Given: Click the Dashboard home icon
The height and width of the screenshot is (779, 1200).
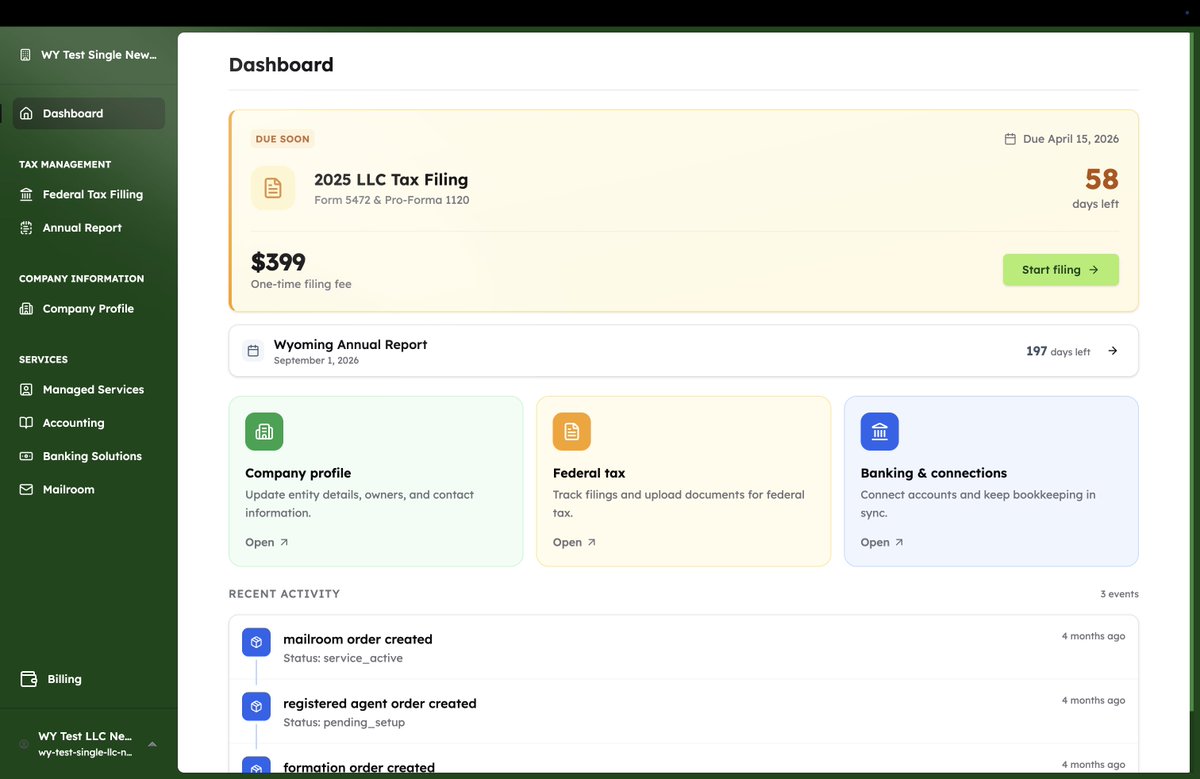Looking at the screenshot, I should pyautogui.click(x=26, y=113).
